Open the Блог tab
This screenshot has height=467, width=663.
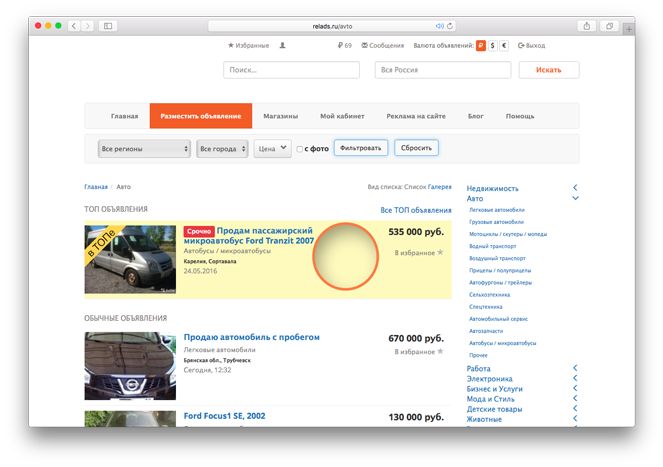point(476,116)
